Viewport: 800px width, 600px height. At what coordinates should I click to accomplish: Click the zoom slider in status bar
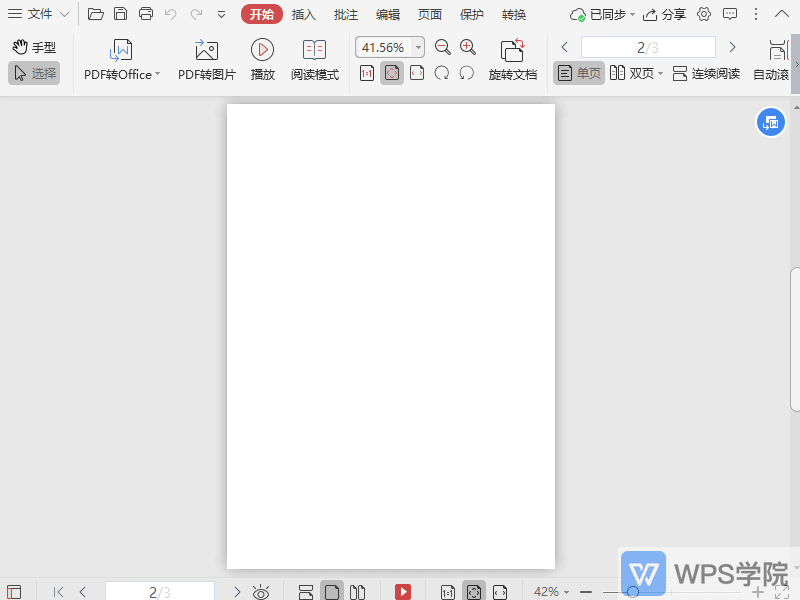point(632,592)
